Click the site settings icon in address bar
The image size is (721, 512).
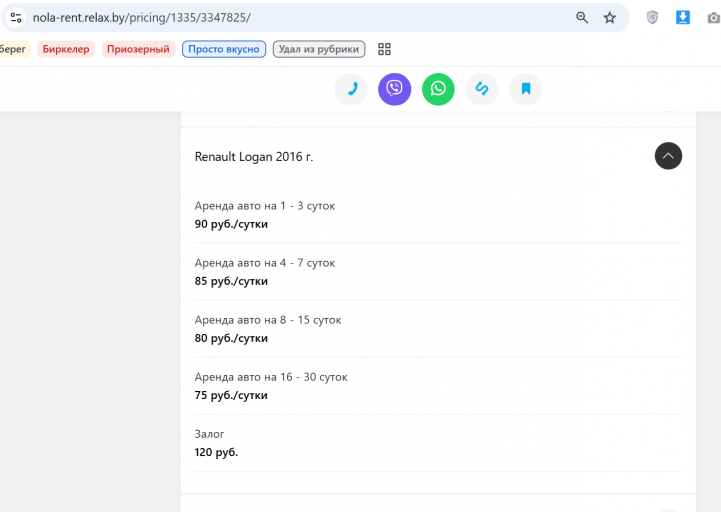pos(16,18)
